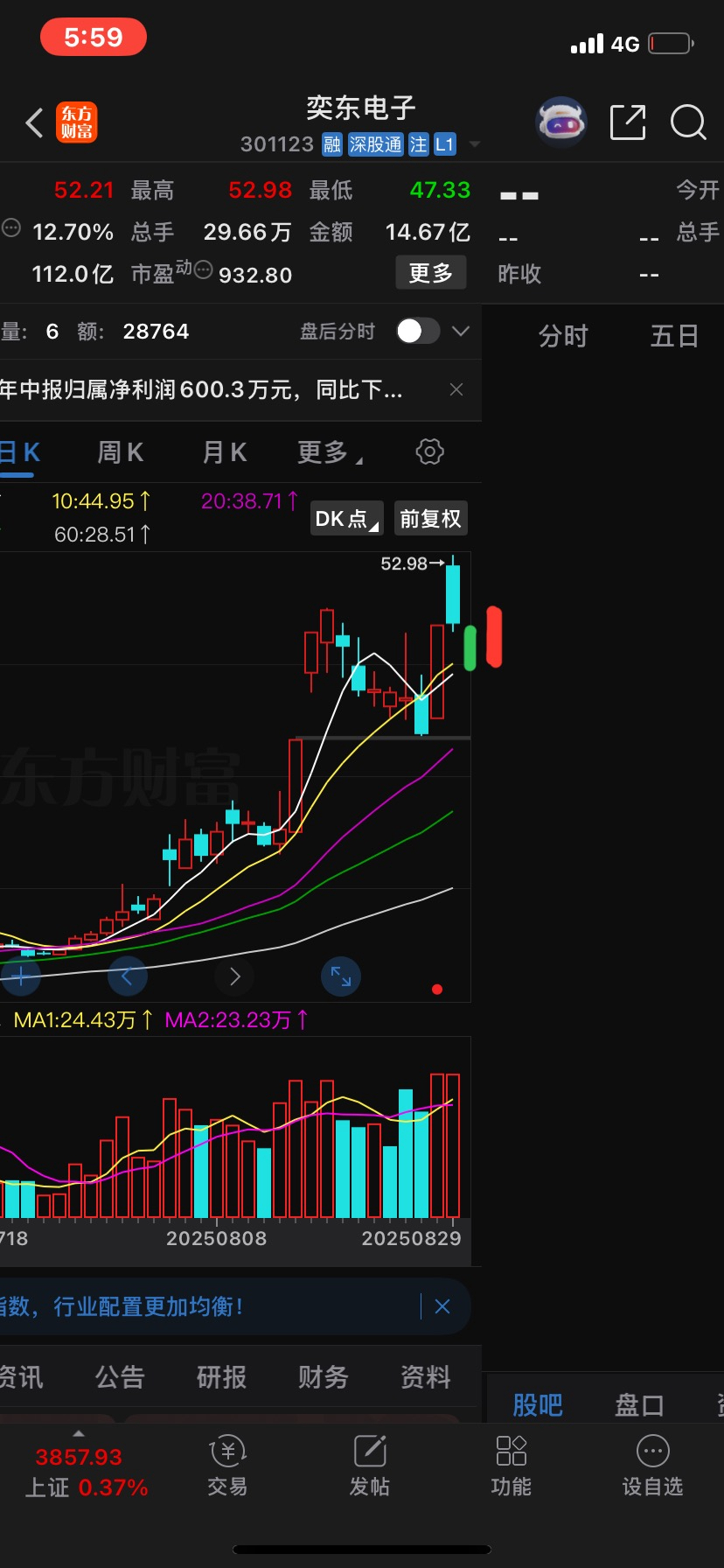Tap the latest tall cyan candlestick
The width and height of the screenshot is (724, 1568).
point(453,593)
